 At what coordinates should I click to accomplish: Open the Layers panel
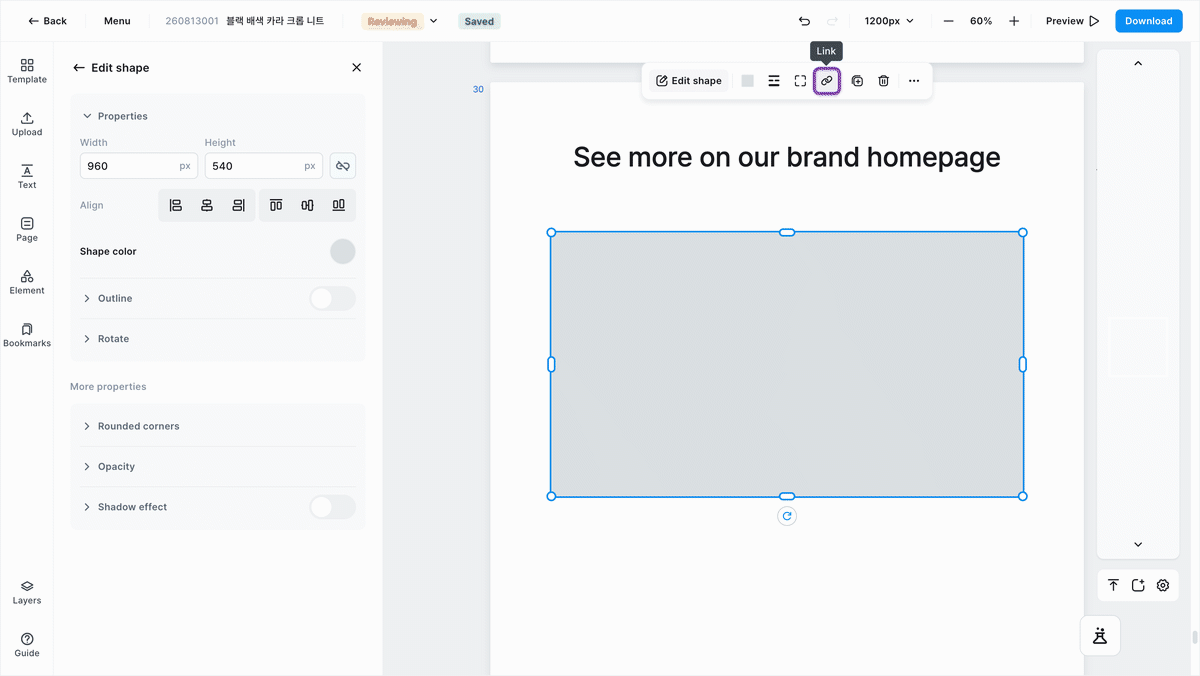click(27, 593)
